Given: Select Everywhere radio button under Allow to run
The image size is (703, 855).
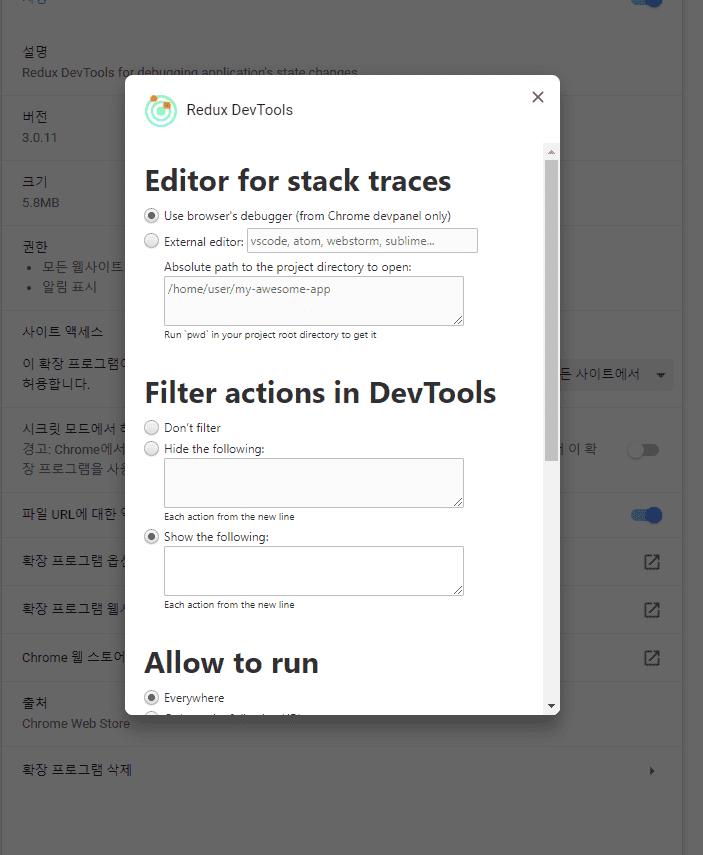Looking at the screenshot, I should tap(152, 697).
